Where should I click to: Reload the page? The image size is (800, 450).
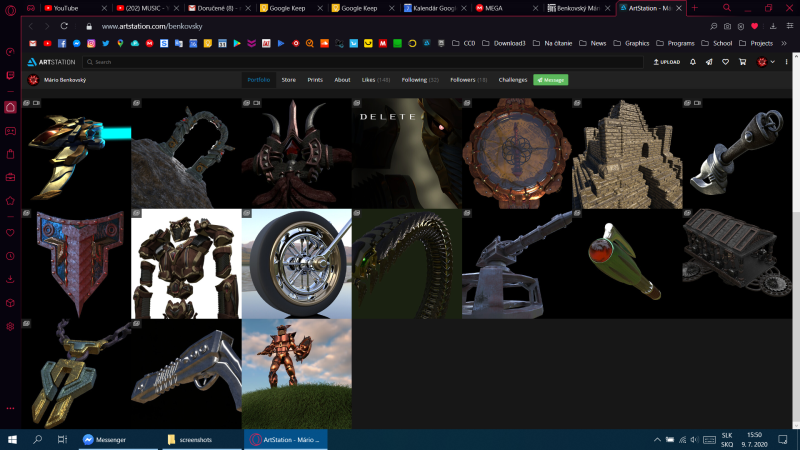[x=64, y=26]
